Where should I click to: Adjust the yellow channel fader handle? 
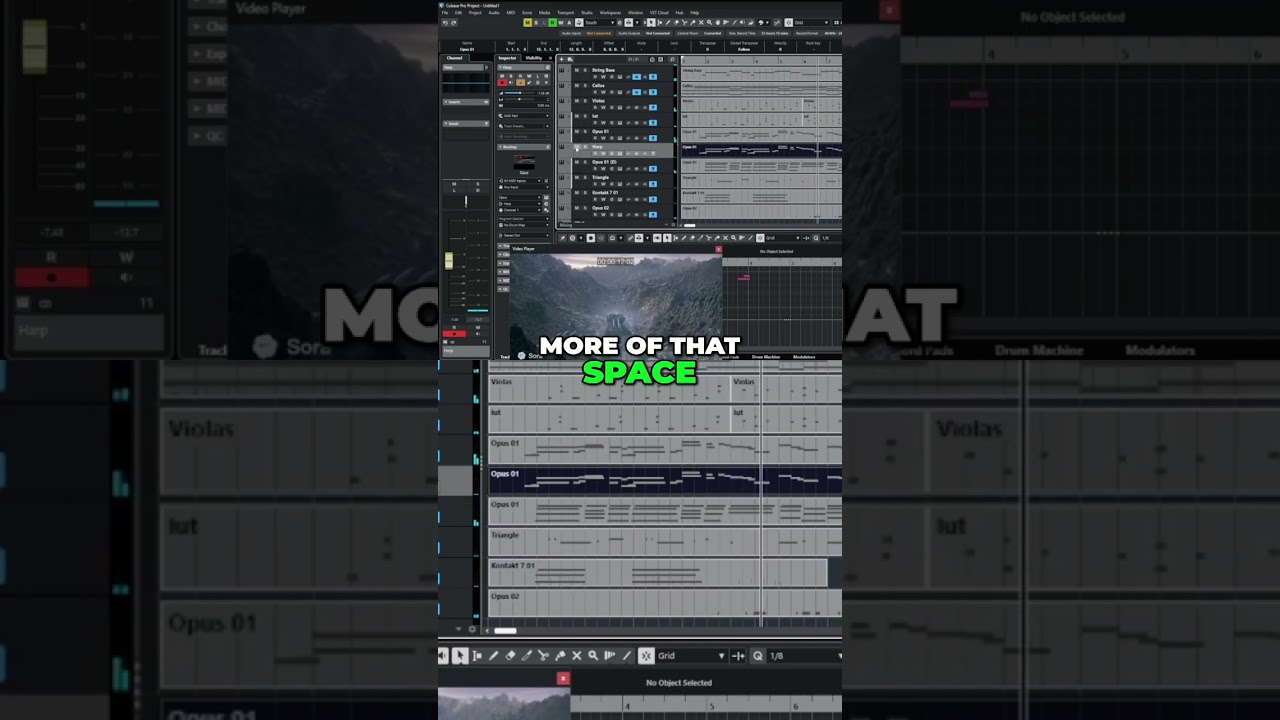pos(449,261)
